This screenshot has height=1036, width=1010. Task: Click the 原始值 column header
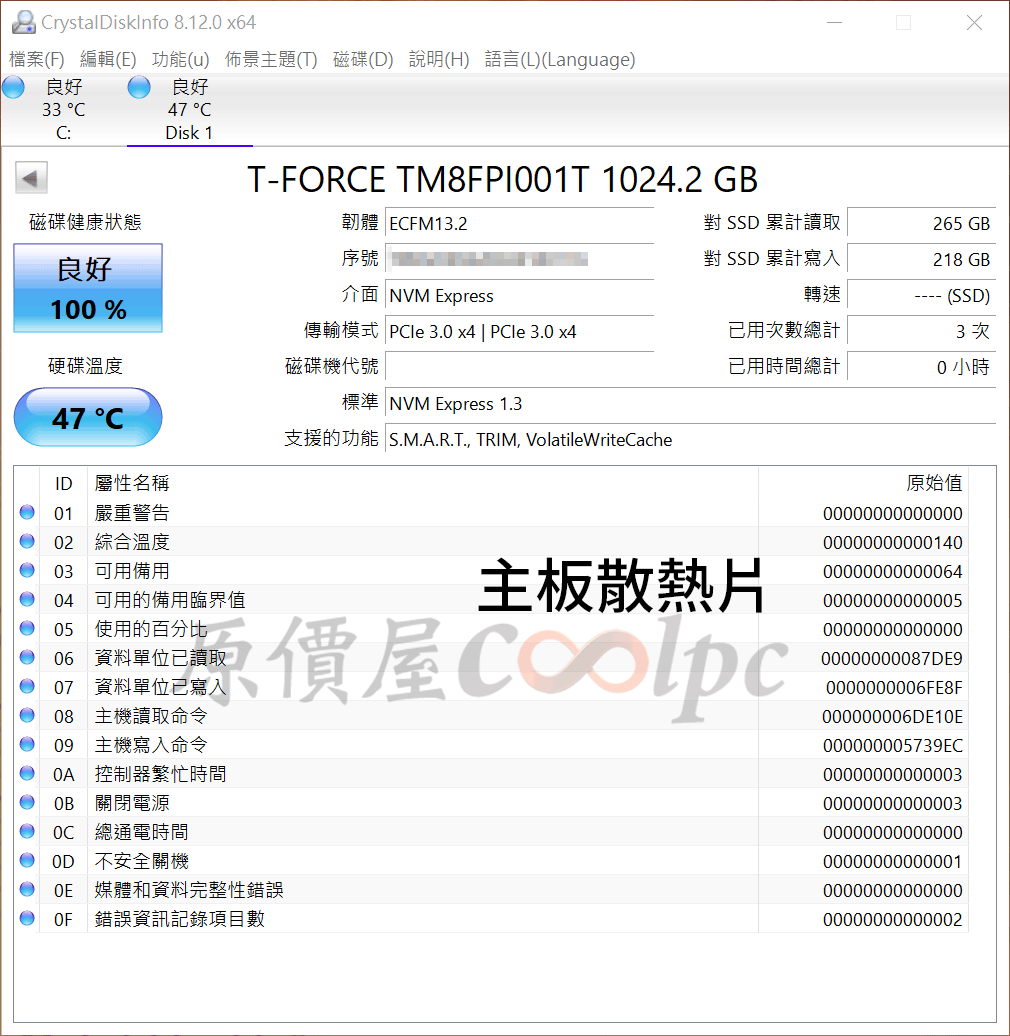[x=863, y=483]
